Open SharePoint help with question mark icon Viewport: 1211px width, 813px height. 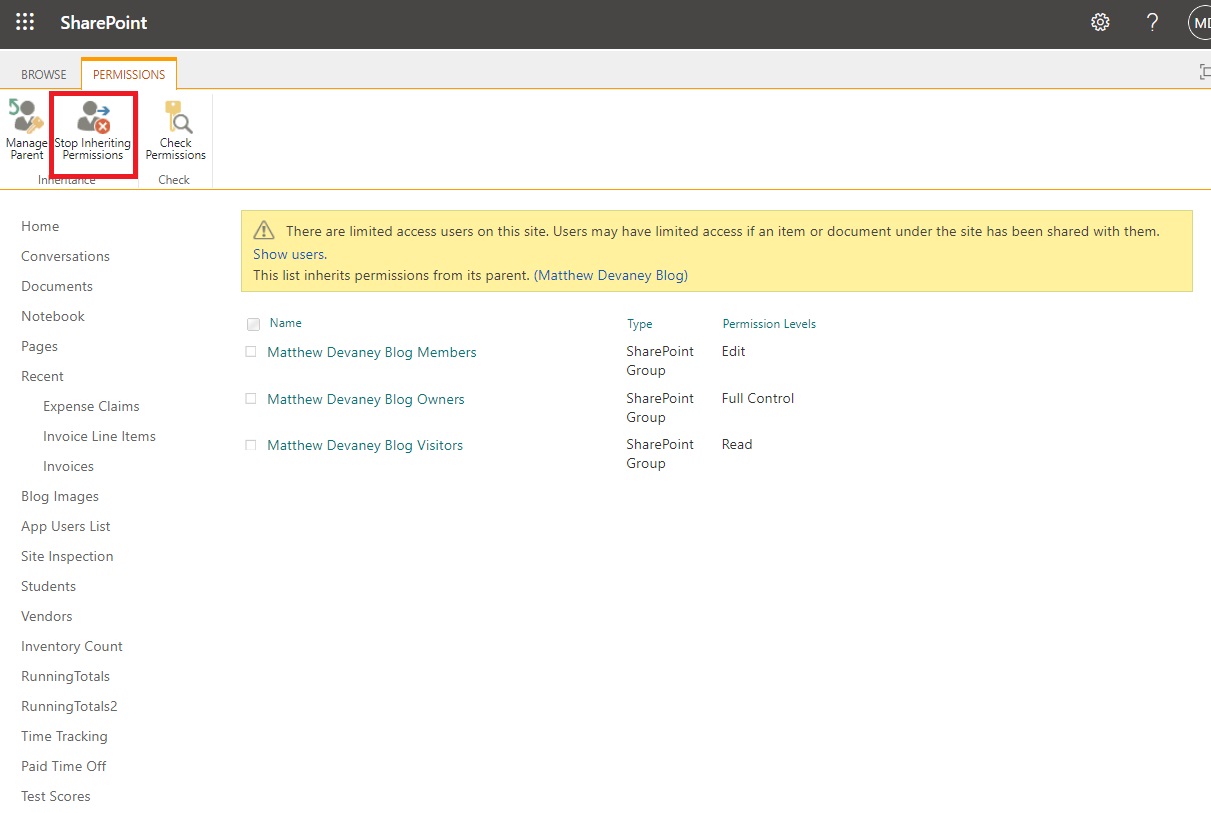point(1152,21)
